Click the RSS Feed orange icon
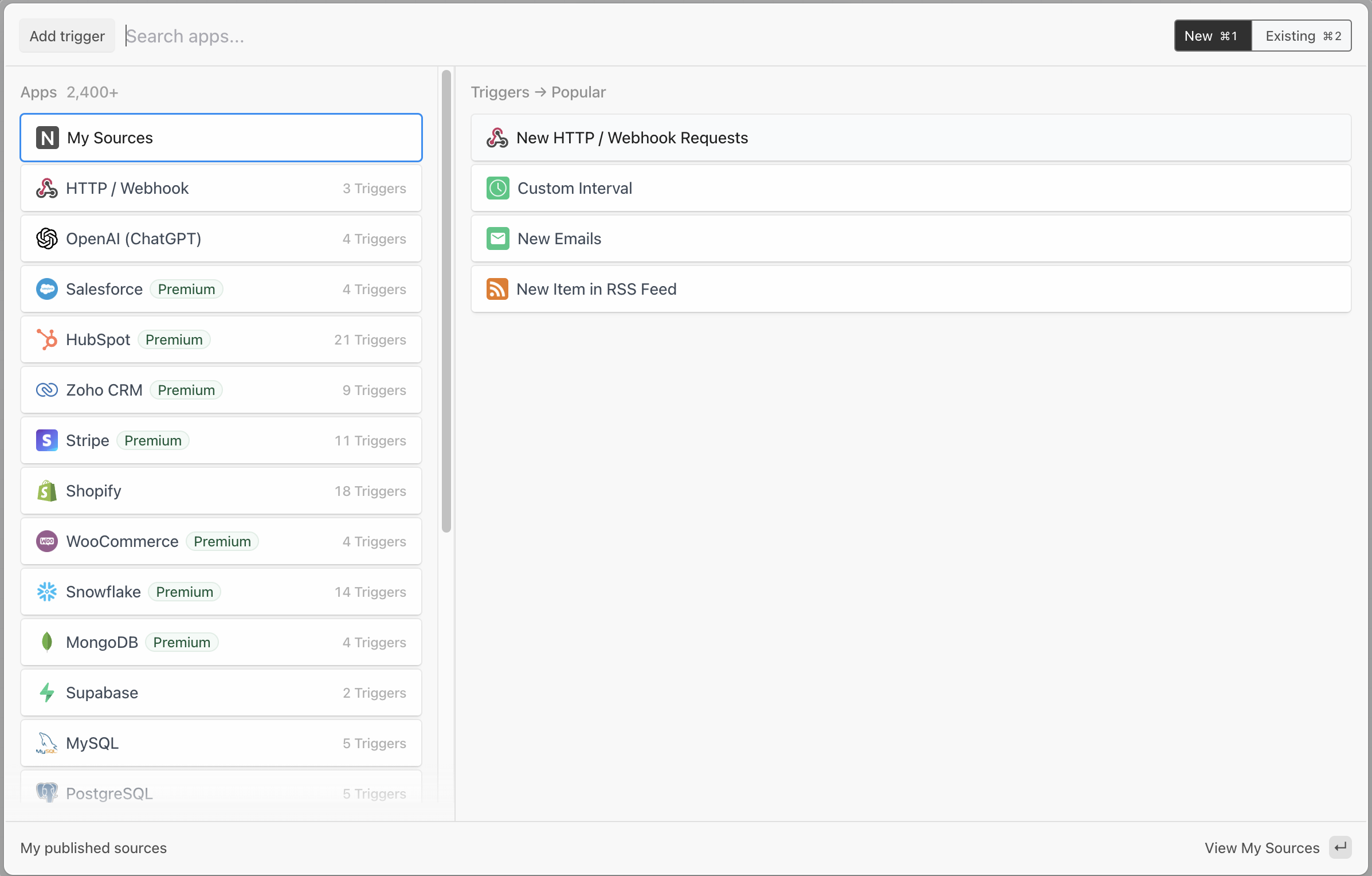Viewport: 1372px width, 876px height. [497, 289]
